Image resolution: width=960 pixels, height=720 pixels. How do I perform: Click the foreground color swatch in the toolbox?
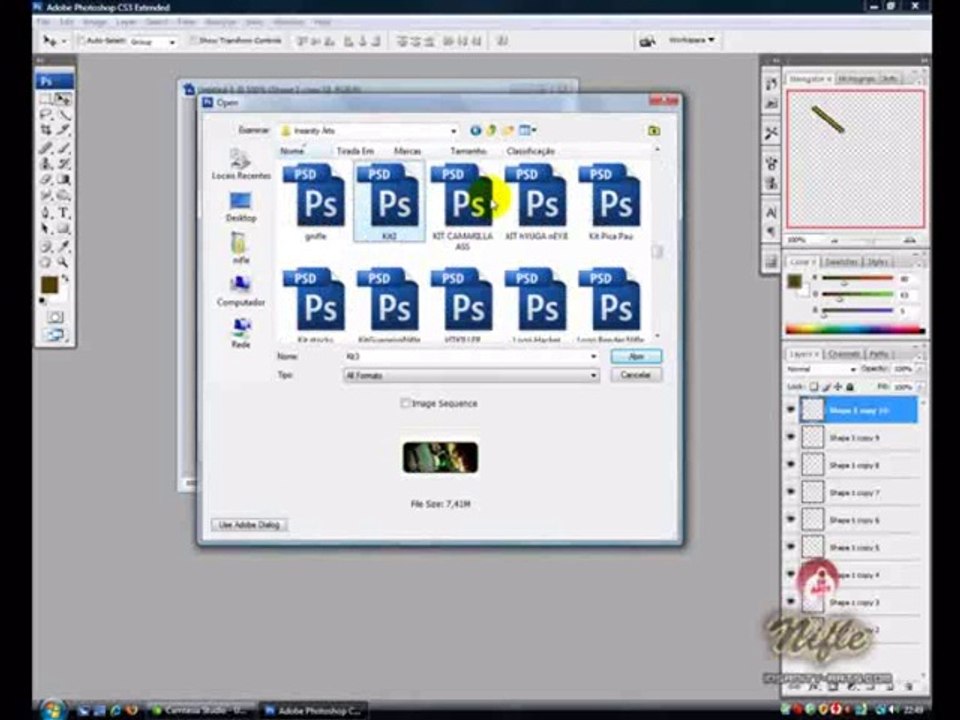(48, 285)
